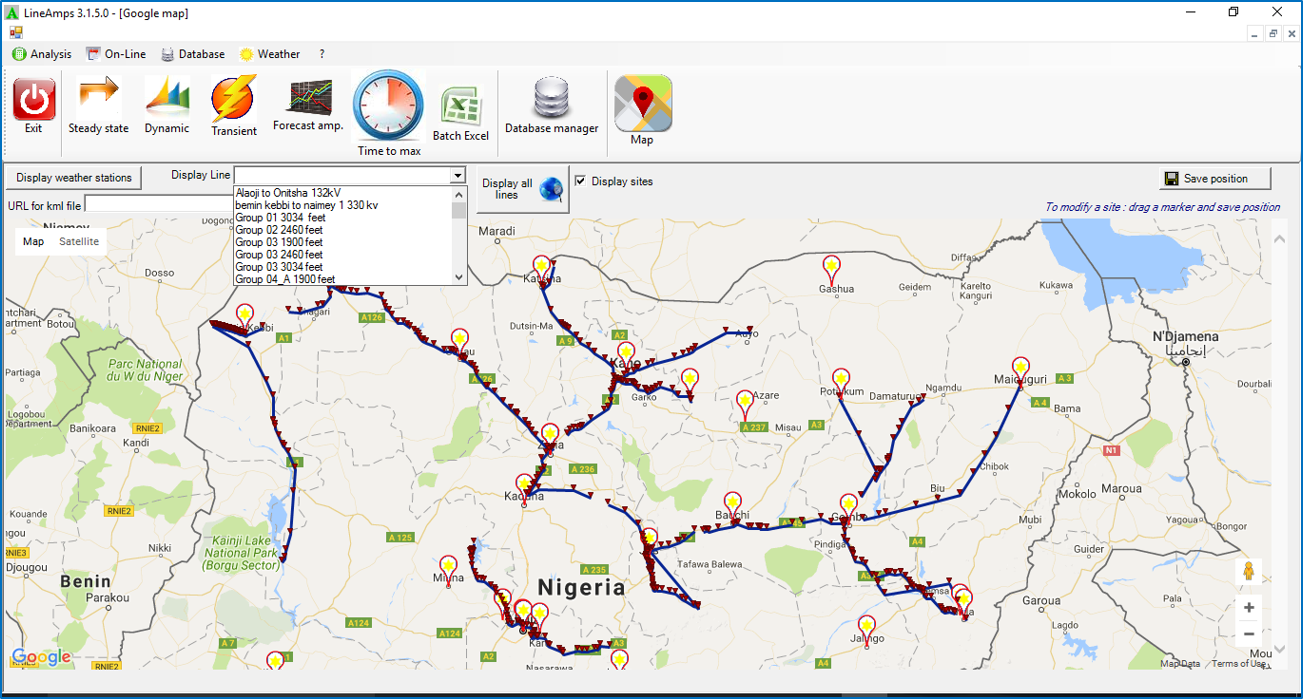Open the Terms of Use link
Image resolution: width=1303 pixels, height=699 pixels.
pos(1238,664)
